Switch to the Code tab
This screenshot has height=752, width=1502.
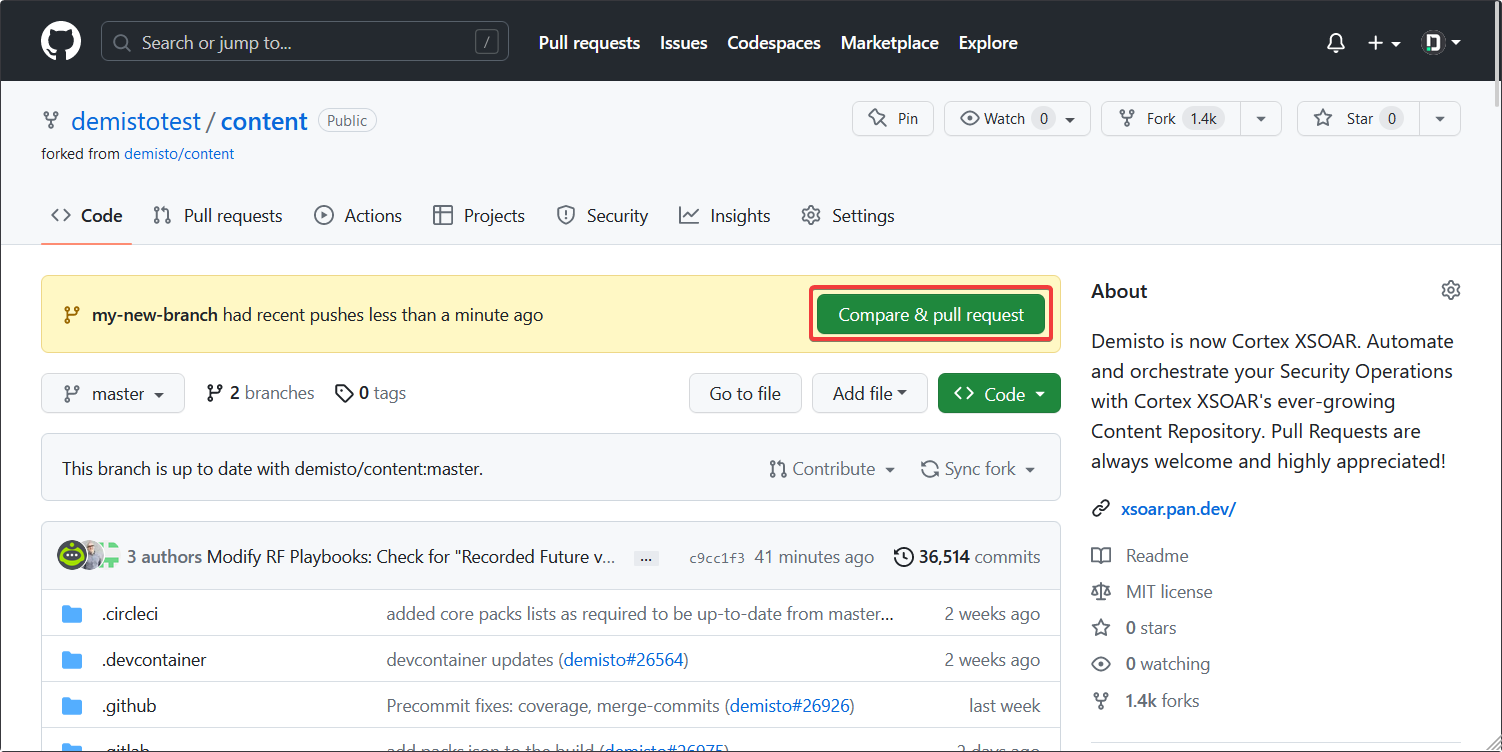tap(87, 216)
